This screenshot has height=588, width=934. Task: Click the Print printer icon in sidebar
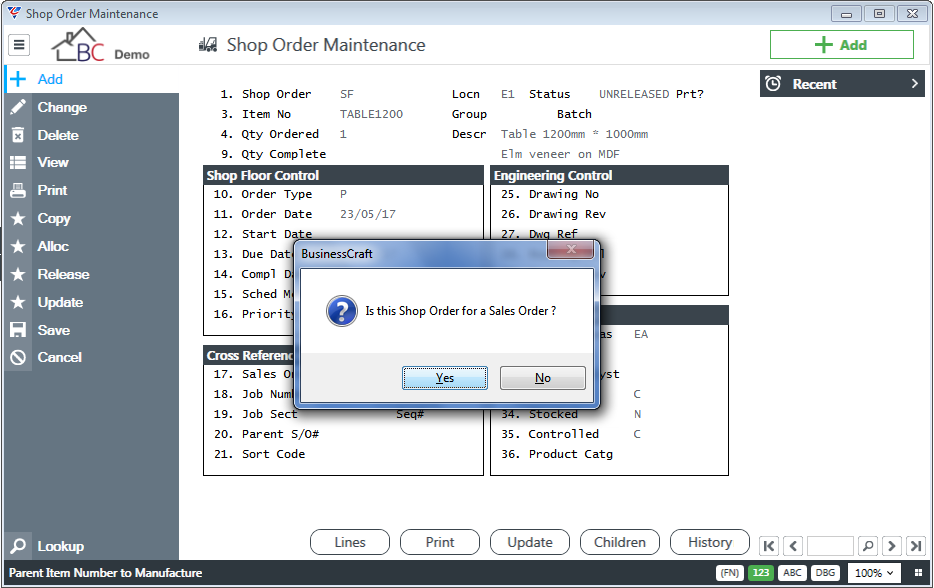[18, 191]
